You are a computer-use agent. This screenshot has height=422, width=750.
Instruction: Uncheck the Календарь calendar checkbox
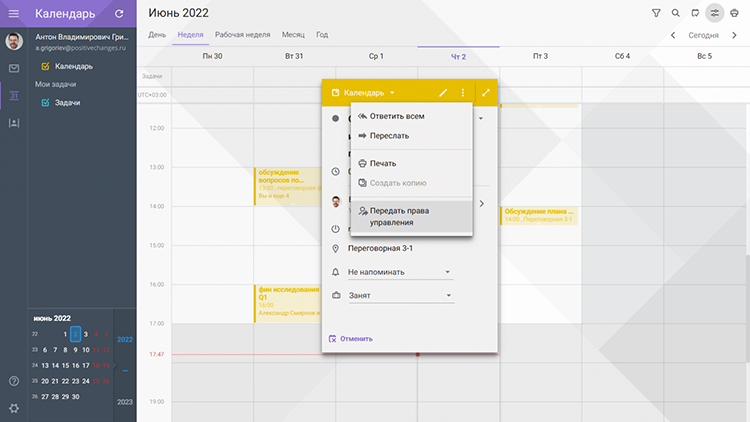[46, 67]
